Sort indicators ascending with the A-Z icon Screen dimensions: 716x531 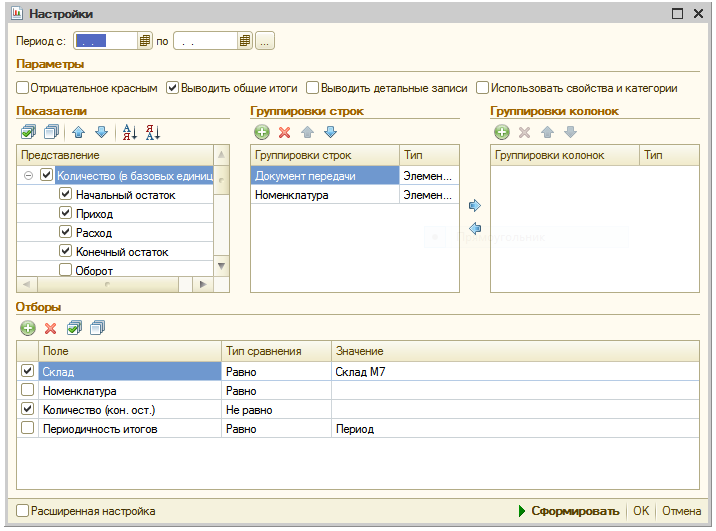click(x=129, y=132)
